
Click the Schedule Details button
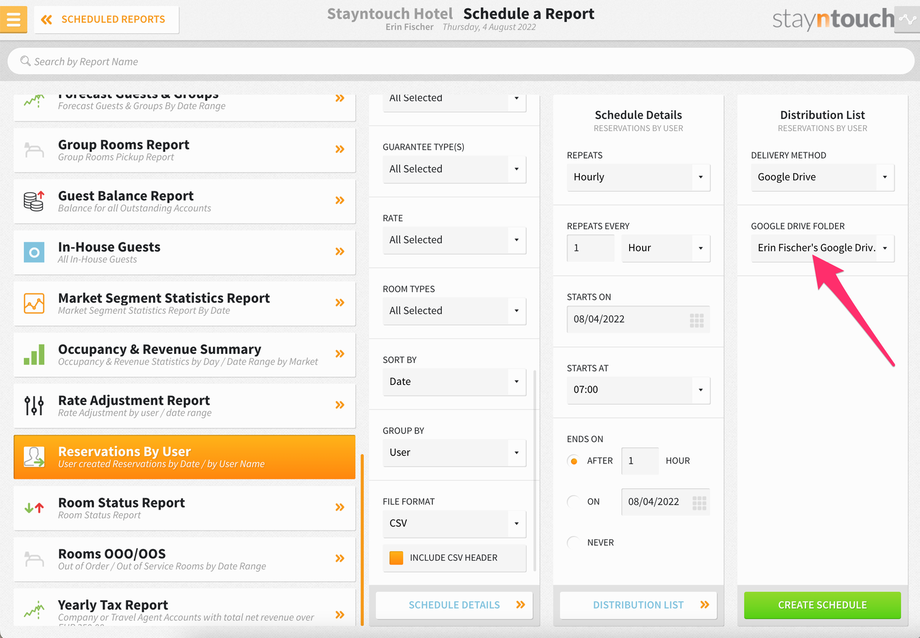pos(454,605)
